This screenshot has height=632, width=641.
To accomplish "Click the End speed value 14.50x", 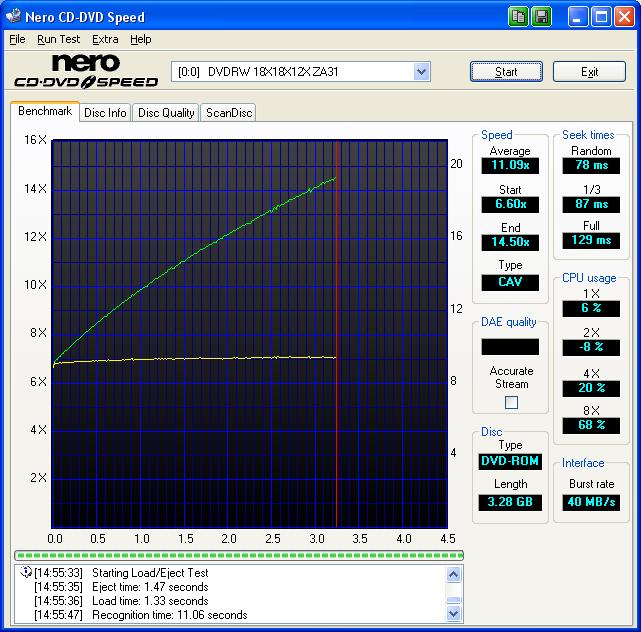I will [x=510, y=242].
